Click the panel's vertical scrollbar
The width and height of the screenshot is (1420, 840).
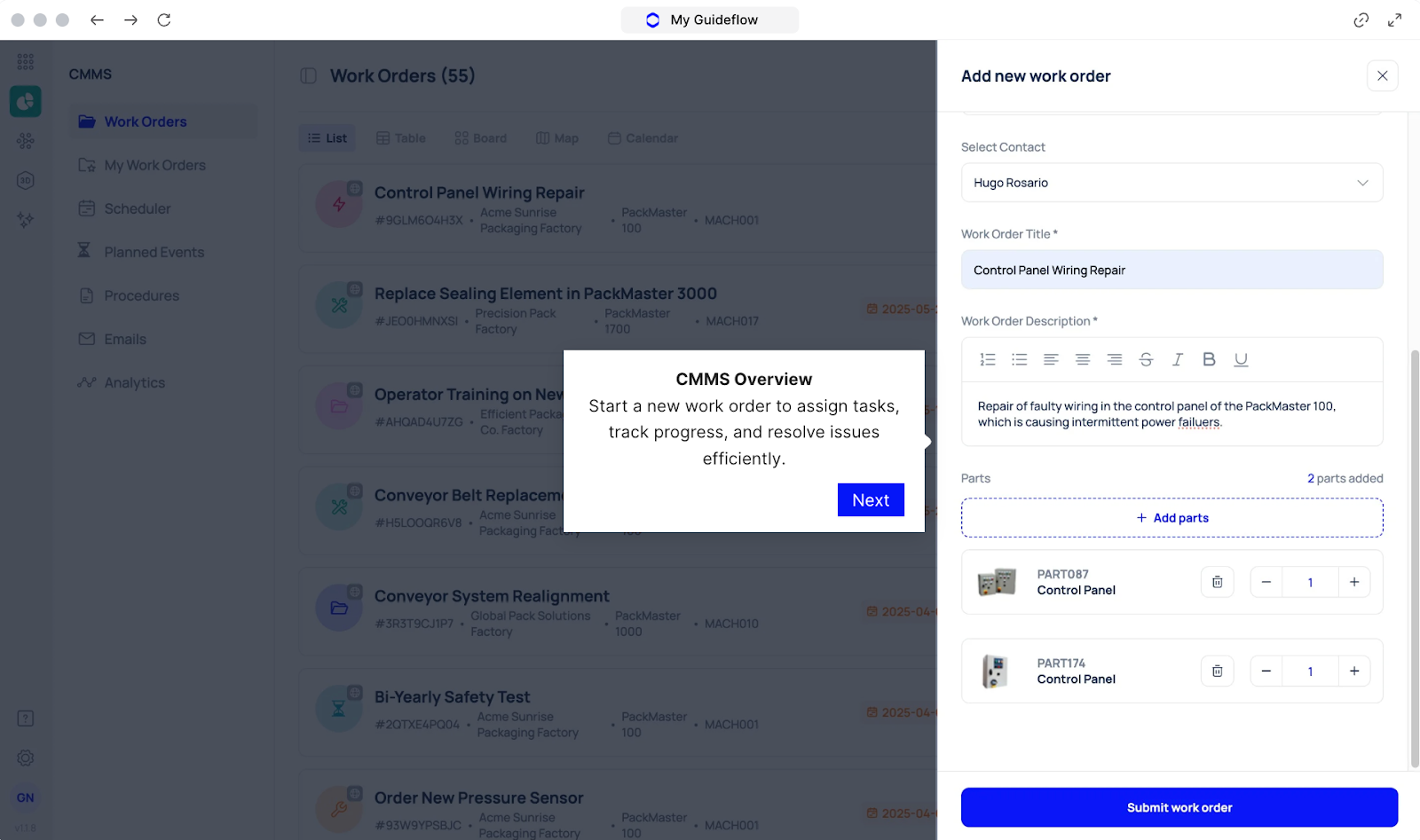coord(1415,559)
